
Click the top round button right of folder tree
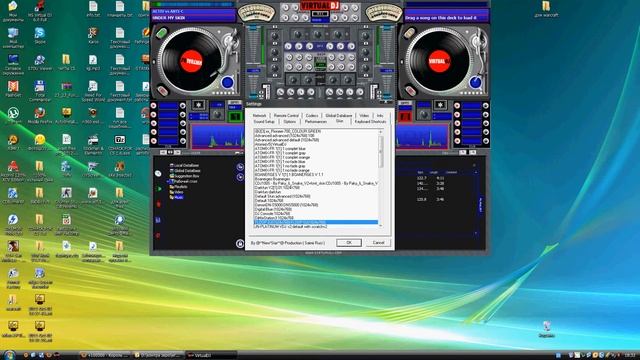(x=240, y=167)
